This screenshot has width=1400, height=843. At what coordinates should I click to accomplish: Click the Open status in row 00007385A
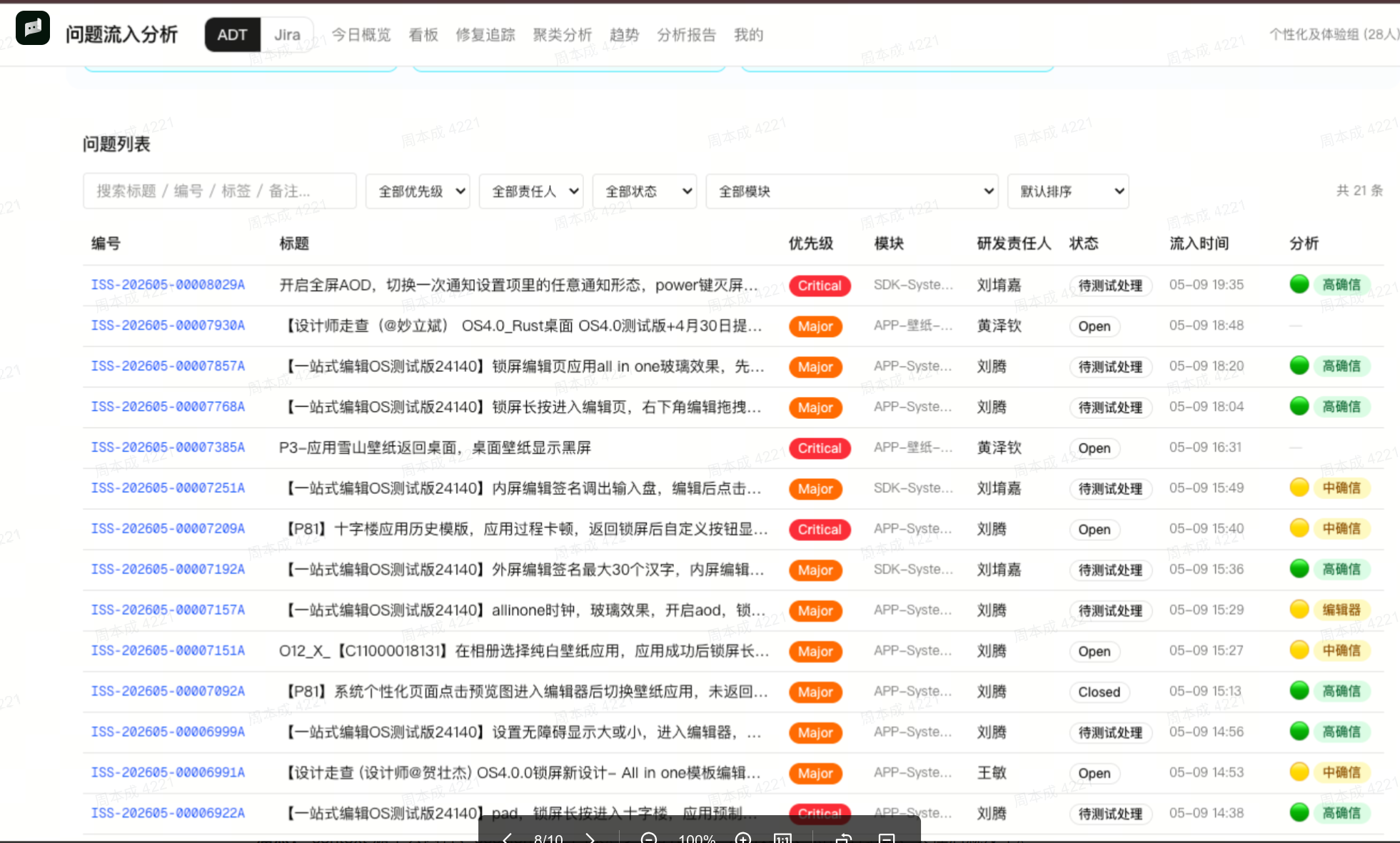[1094, 448]
